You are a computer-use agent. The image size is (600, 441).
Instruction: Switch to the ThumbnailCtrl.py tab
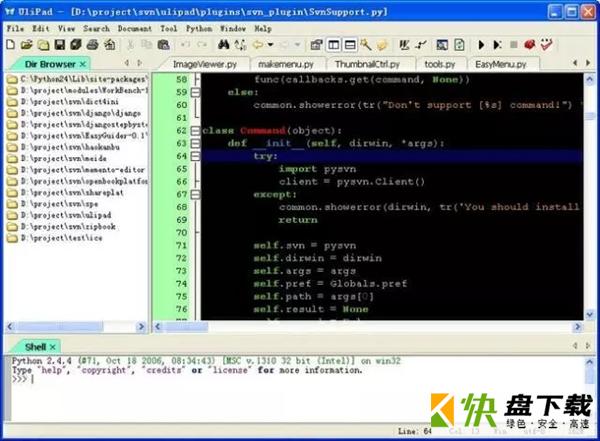[x=367, y=64]
